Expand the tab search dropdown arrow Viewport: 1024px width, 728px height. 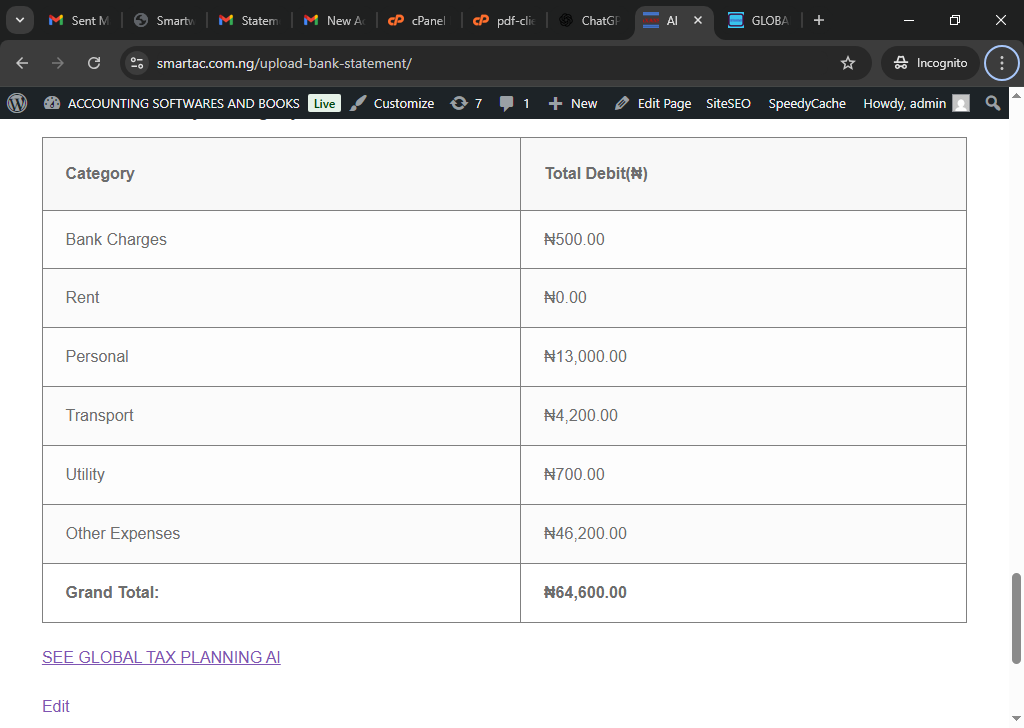(x=19, y=20)
